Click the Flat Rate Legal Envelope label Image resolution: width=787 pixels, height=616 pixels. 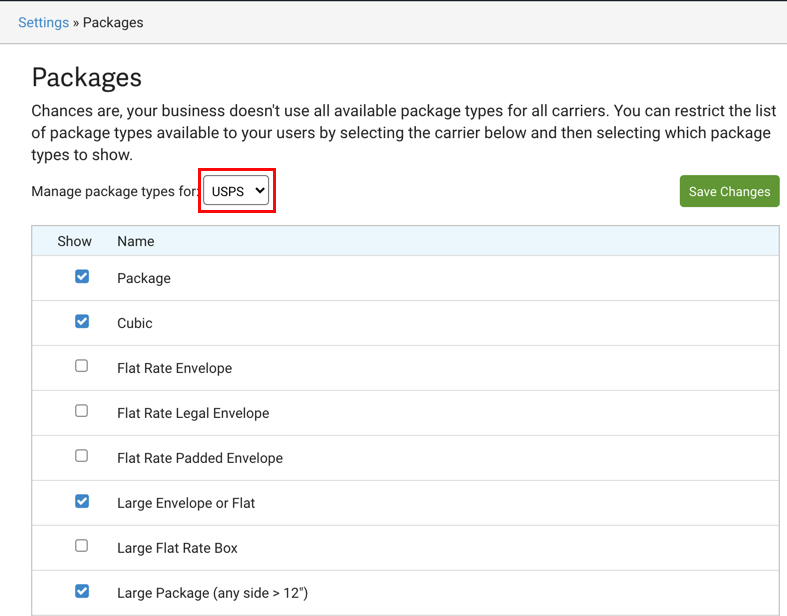[193, 413]
